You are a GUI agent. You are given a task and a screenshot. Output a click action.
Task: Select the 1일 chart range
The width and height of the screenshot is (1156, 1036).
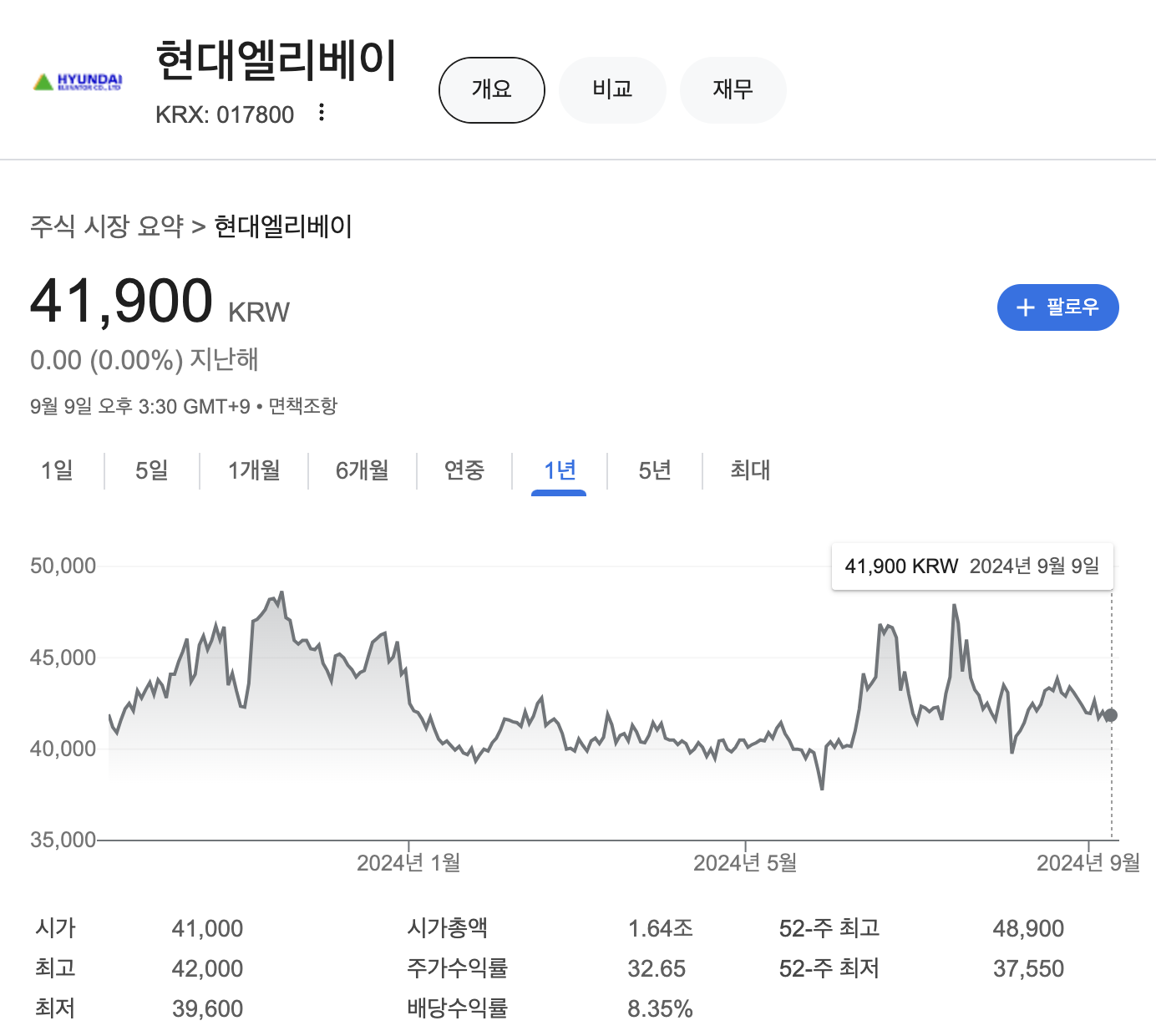(57, 470)
